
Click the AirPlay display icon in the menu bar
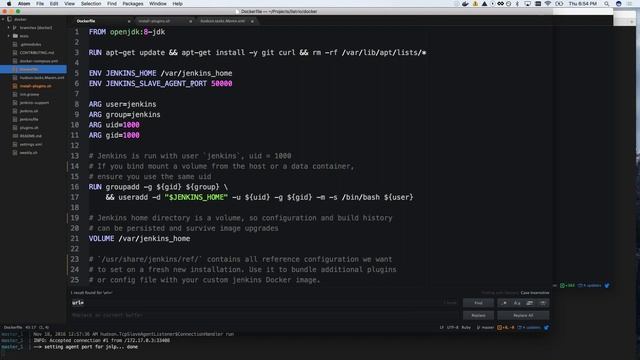click(527, 4)
